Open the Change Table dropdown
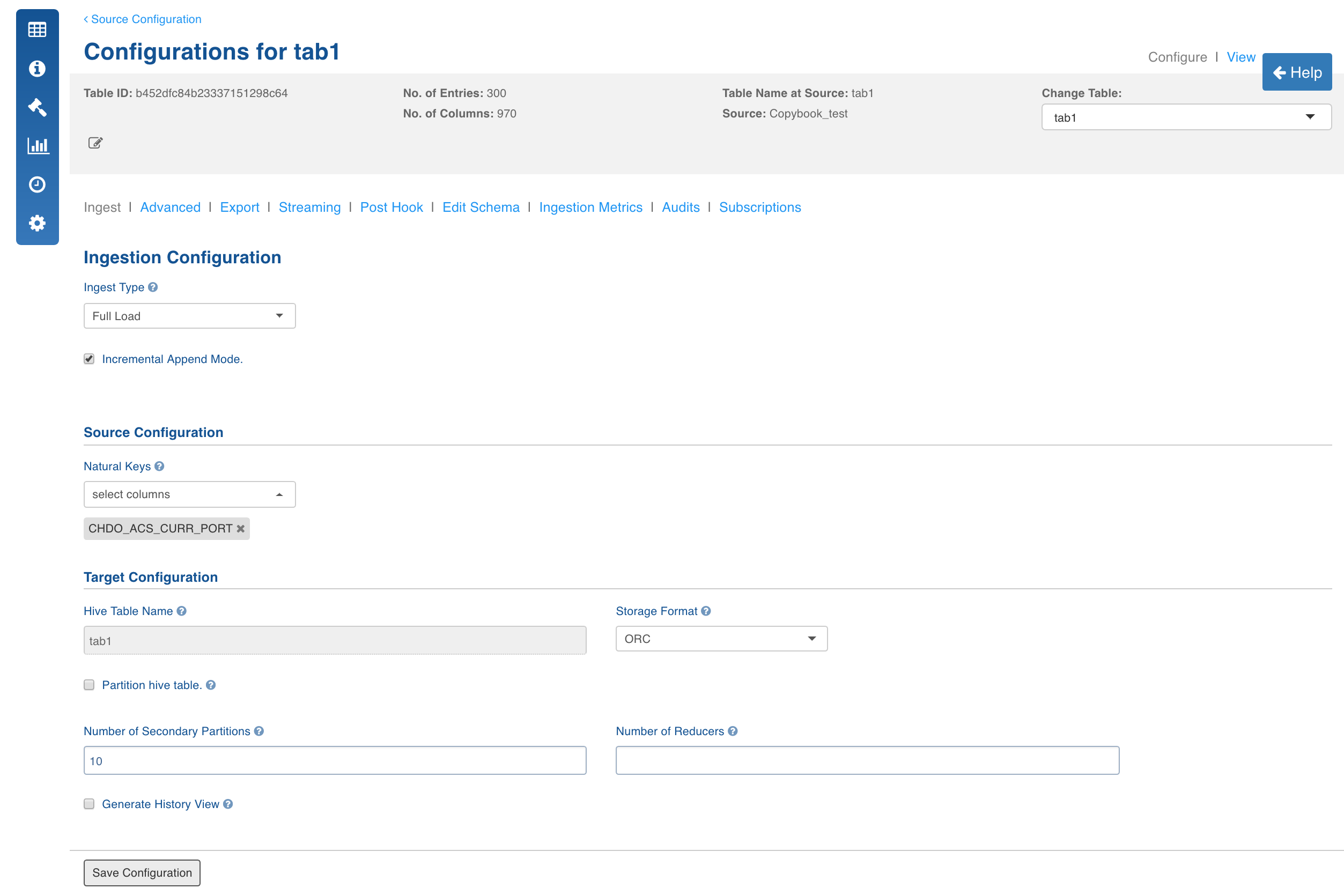This screenshot has width=1344, height=896. tap(1186, 117)
